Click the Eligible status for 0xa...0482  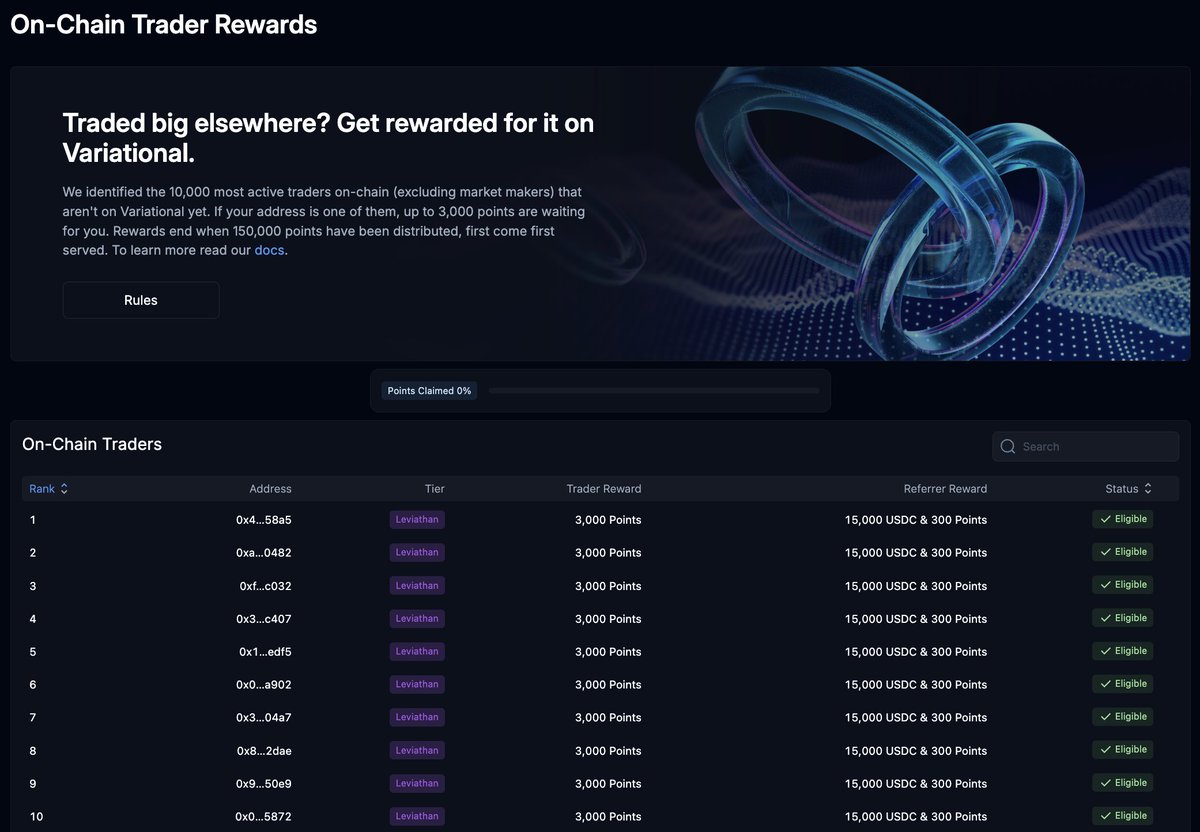click(x=1122, y=552)
